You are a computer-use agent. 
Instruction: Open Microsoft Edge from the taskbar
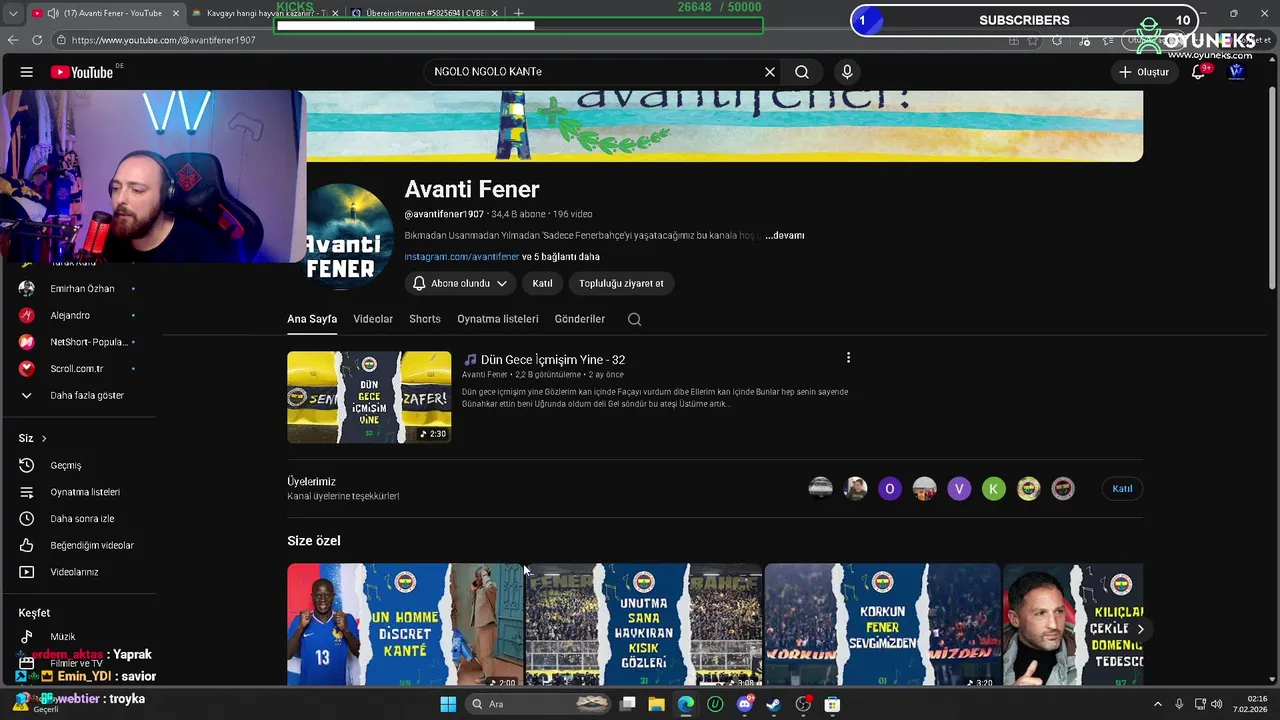click(x=686, y=704)
